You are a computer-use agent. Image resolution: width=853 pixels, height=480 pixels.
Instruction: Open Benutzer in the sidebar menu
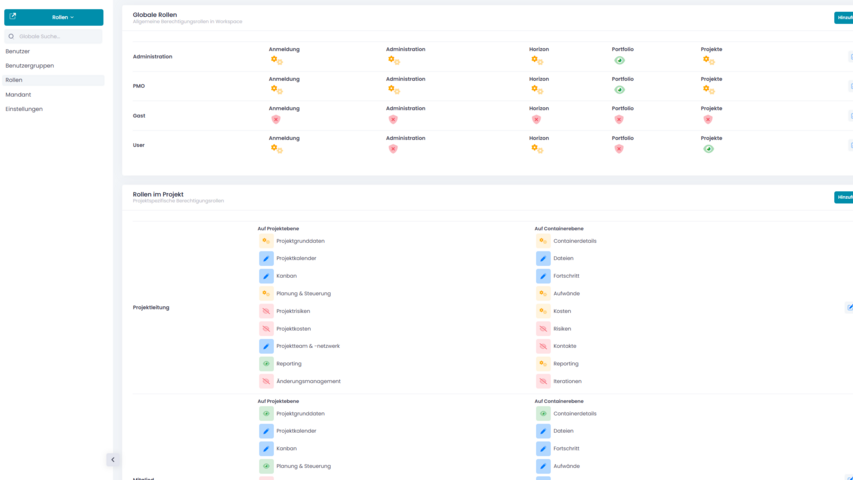[x=18, y=51]
